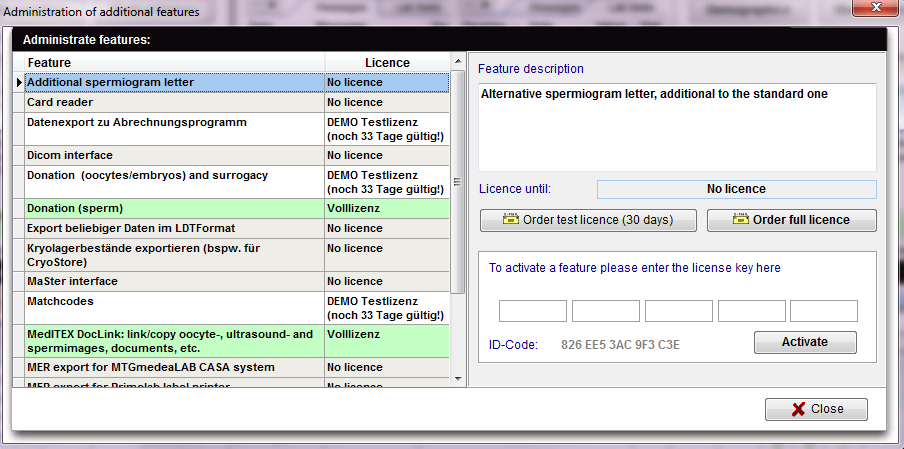904x449 pixels.
Task: Click the feature list vertical scrollbar thumb
Action: [458, 182]
